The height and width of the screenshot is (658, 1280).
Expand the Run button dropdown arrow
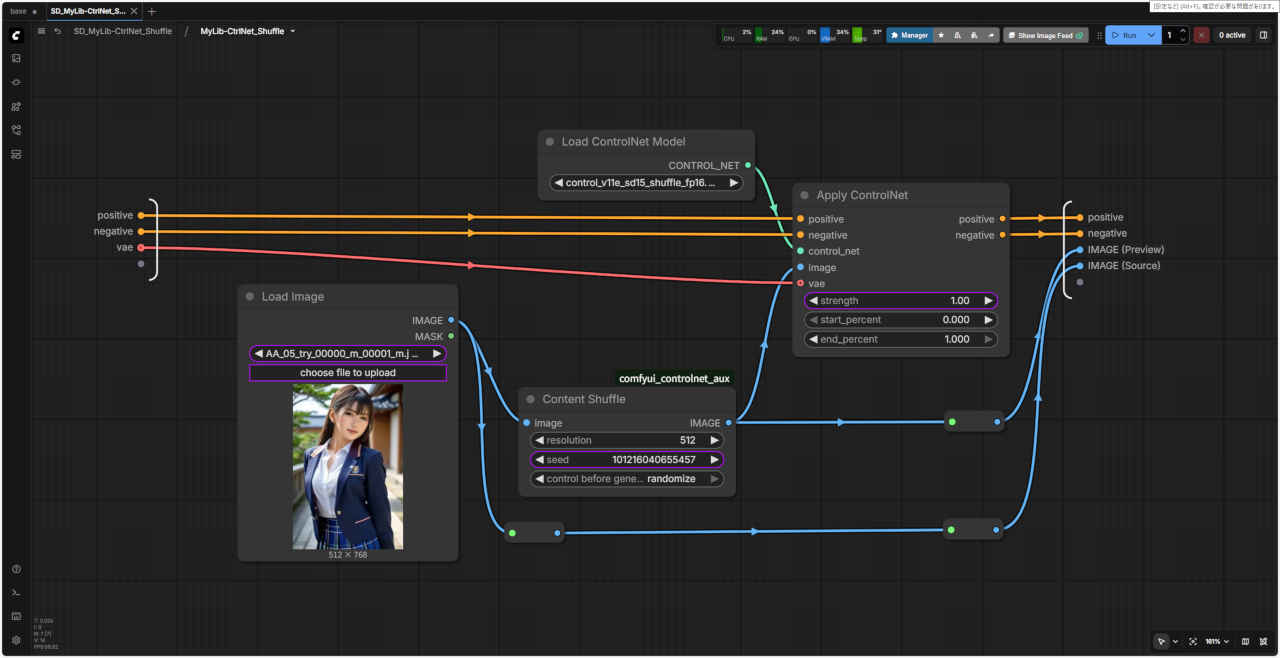(x=1152, y=35)
